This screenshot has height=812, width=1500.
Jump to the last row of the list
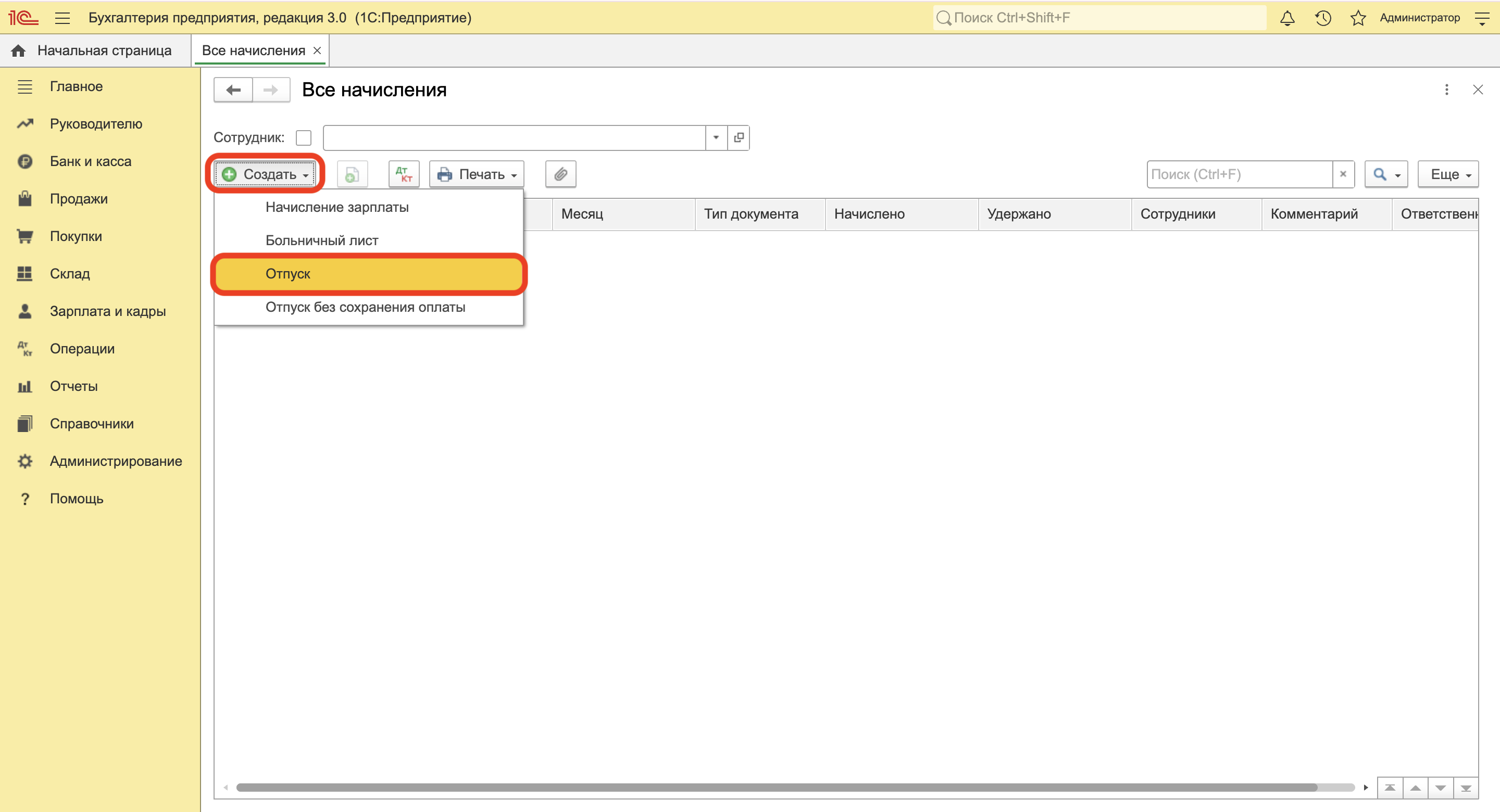[x=1466, y=788]
